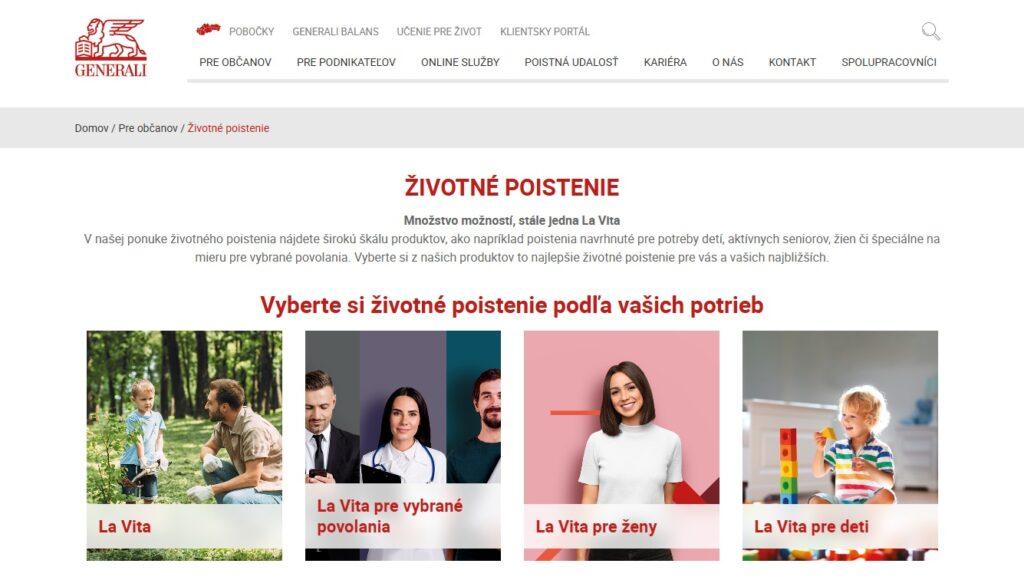Open Klientsky portál
1024x580 pixels.
click(545, 31)
